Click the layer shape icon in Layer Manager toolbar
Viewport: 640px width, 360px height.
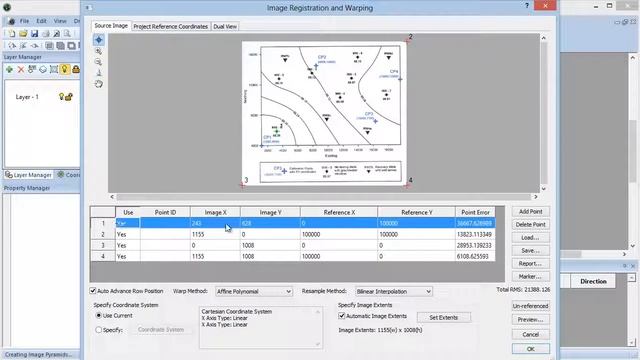[x=43, y=69]
